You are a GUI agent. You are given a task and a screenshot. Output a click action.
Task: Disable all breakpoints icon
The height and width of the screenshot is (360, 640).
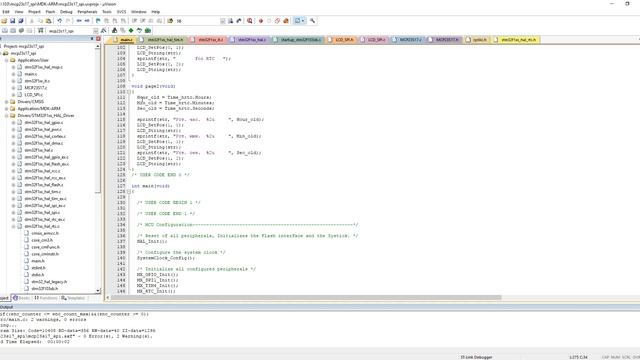click(277, 21)
